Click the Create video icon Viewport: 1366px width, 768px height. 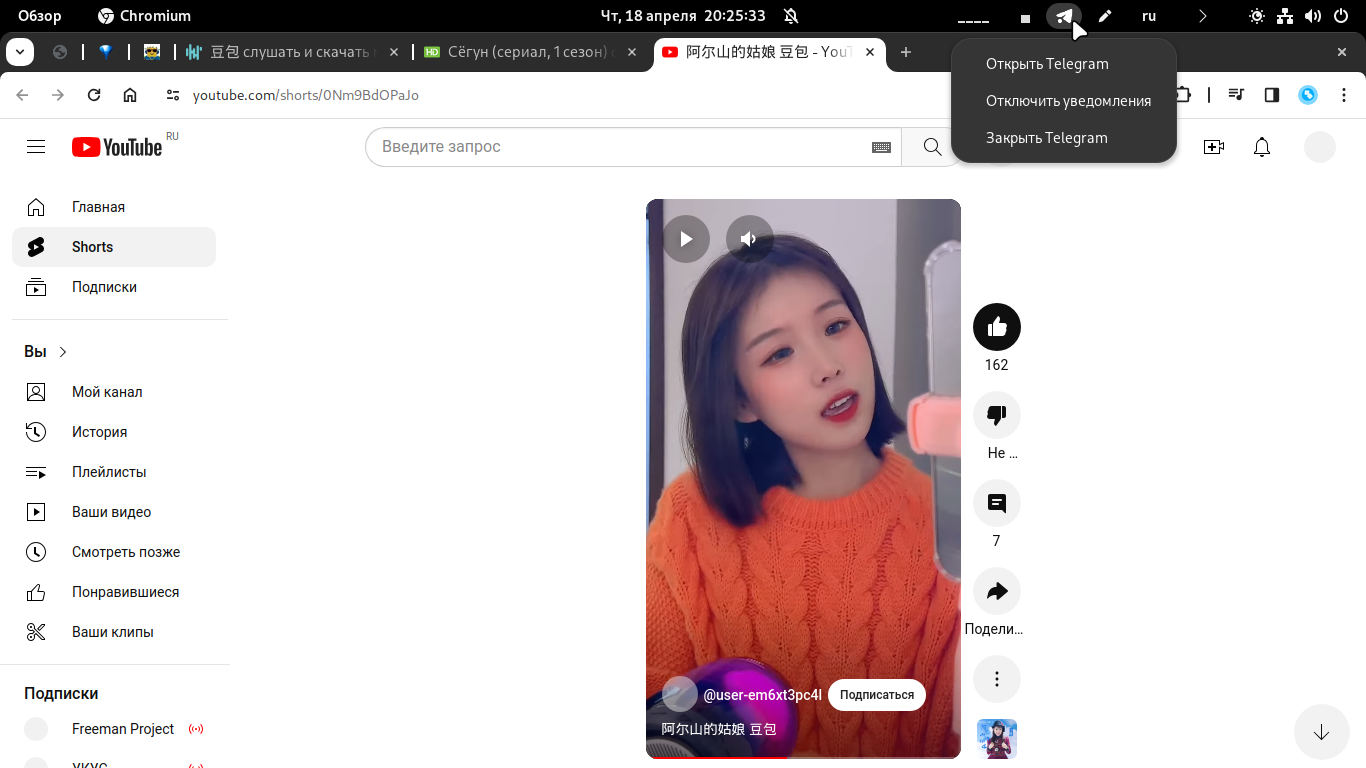click(1214, 147)
